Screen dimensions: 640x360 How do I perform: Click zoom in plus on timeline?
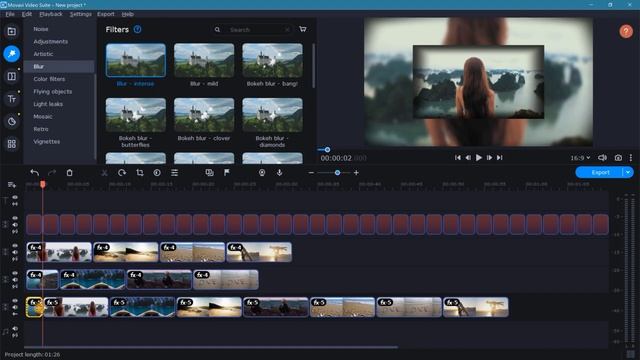coord(356,173)
